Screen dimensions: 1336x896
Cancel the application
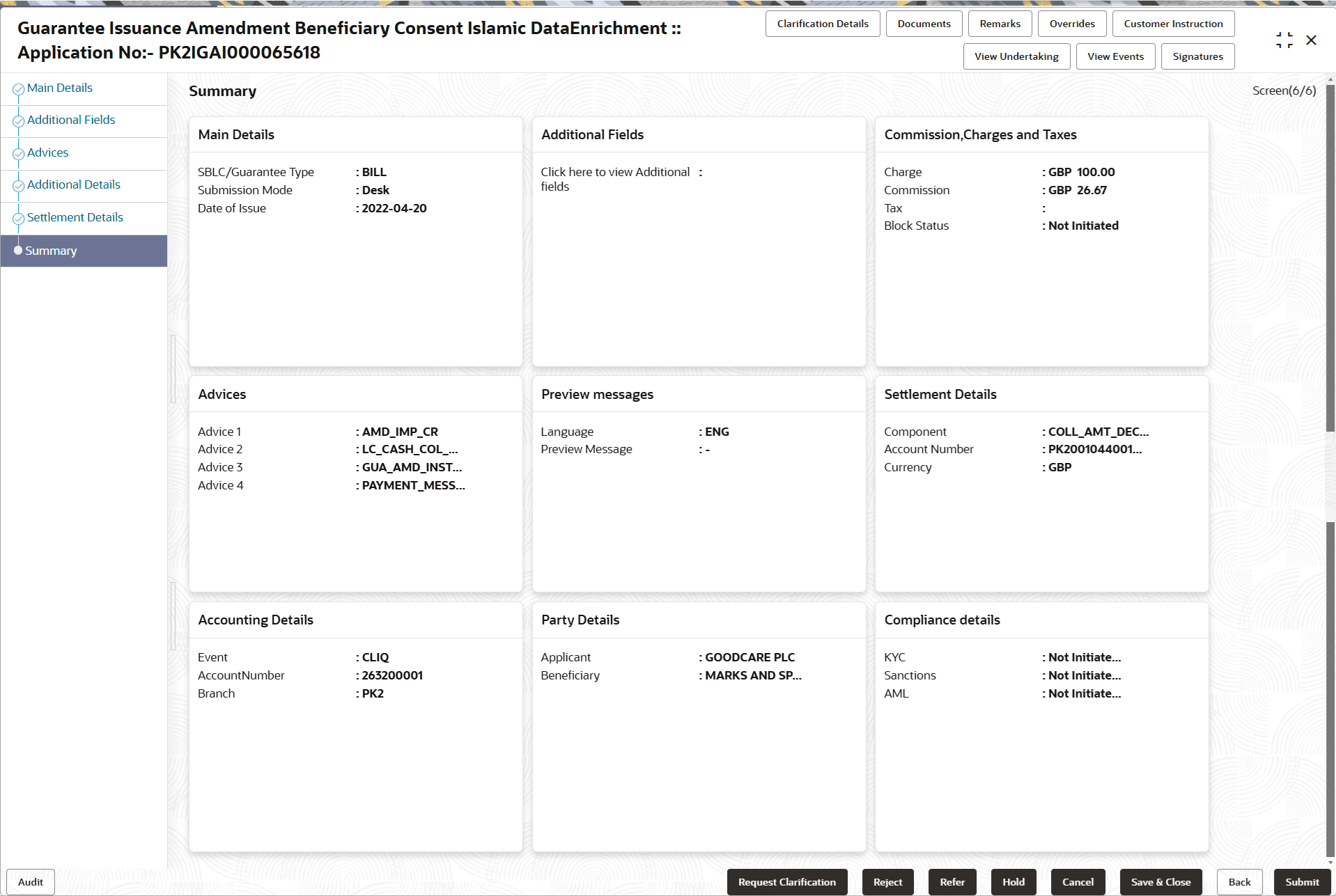point(1078,882)
